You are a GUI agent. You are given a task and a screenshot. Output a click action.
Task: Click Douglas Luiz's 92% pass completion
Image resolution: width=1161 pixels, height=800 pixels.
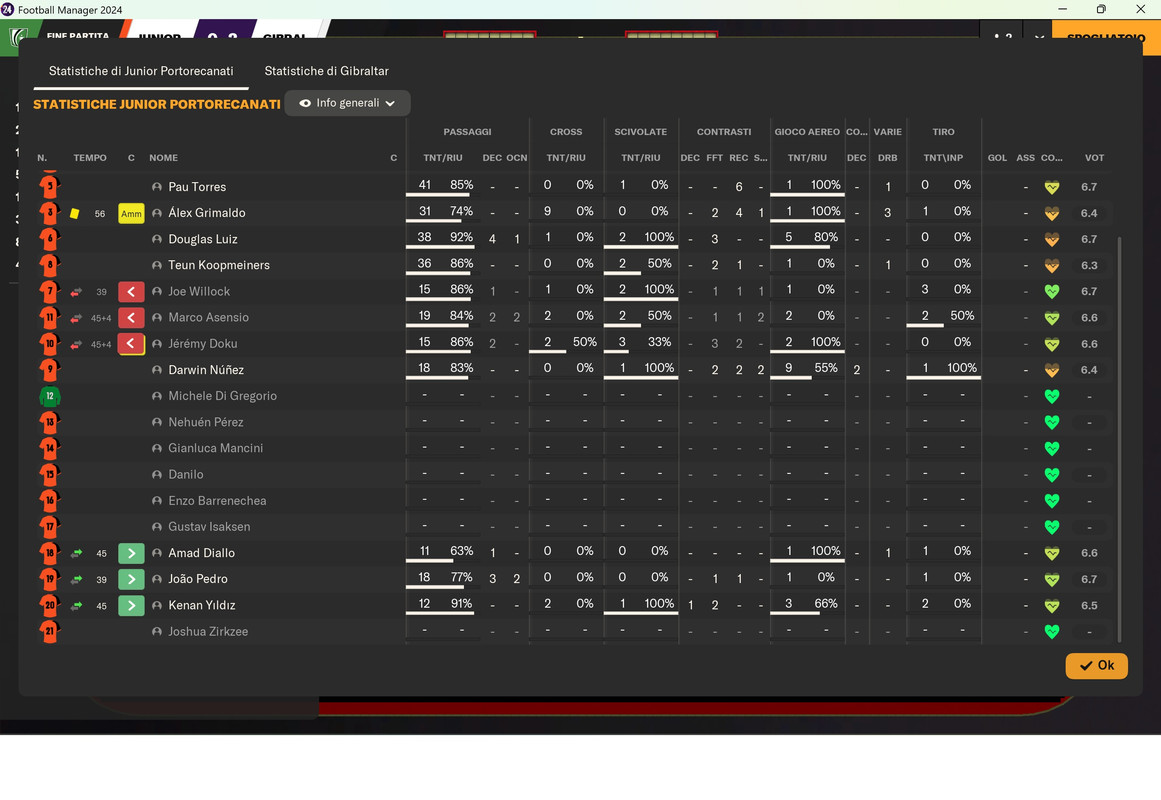pos(461,237)
